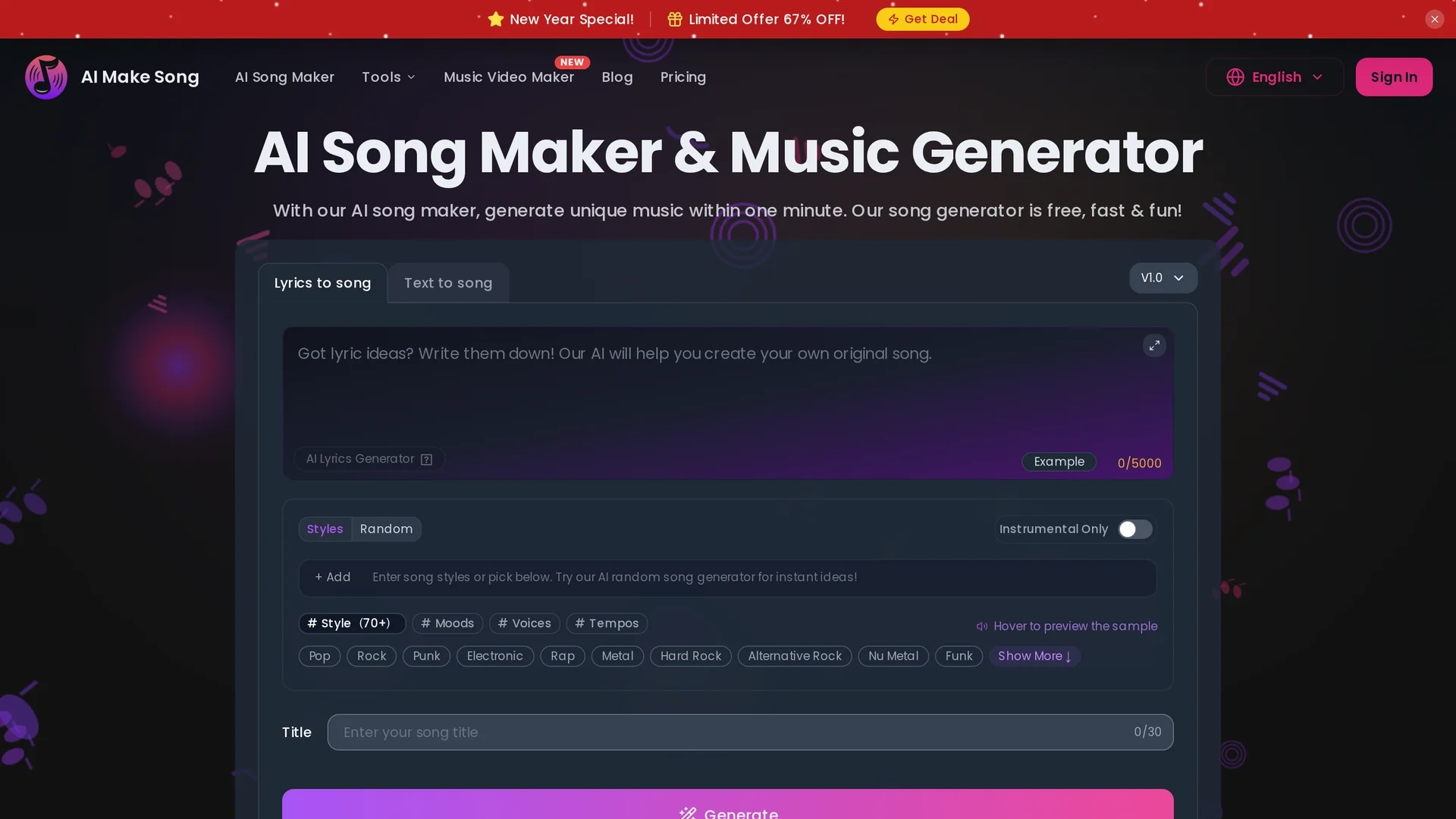Click the AI Lyrics Generator help icon

point(426,460)
